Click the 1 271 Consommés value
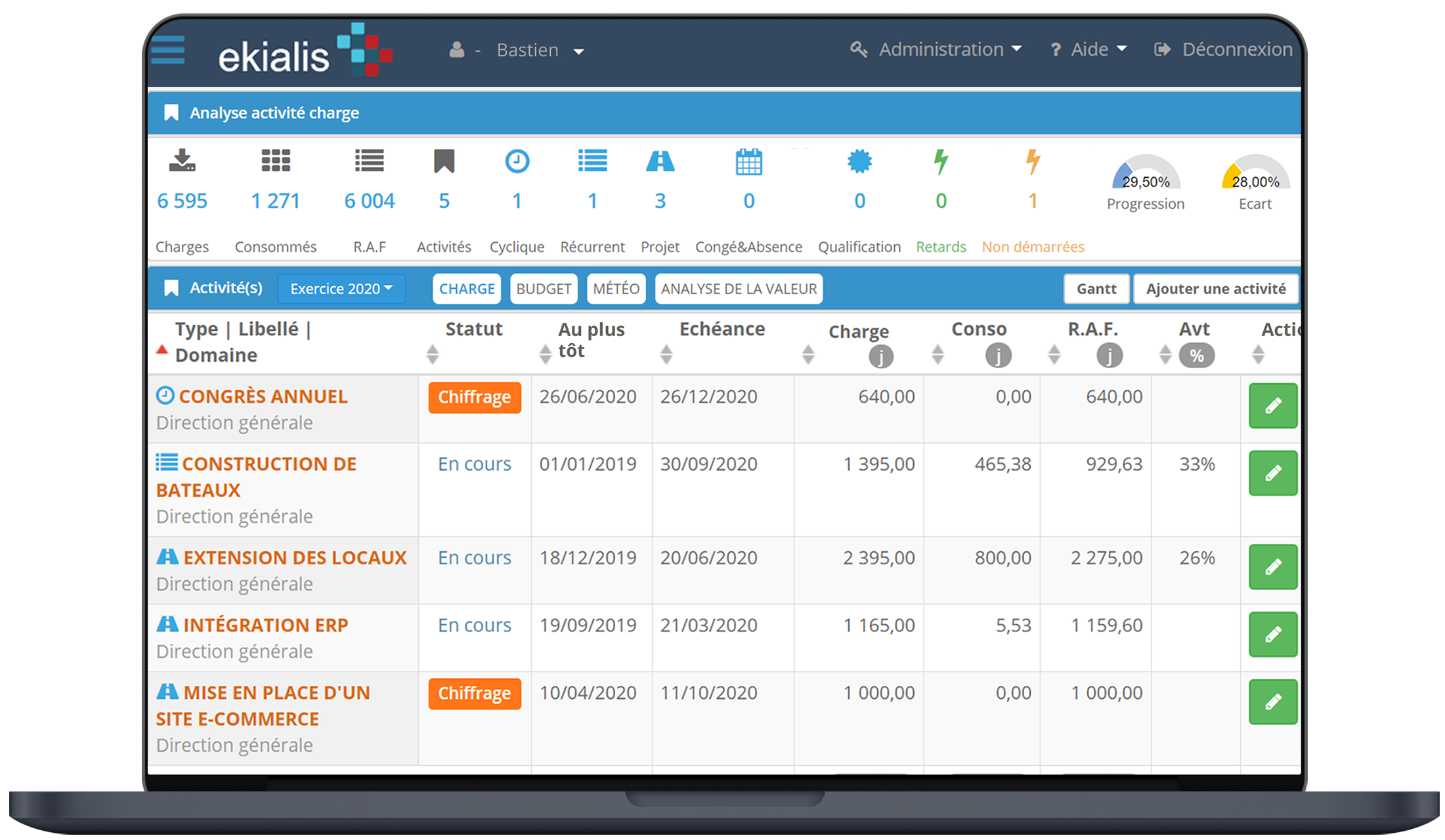 pos(276,201)
